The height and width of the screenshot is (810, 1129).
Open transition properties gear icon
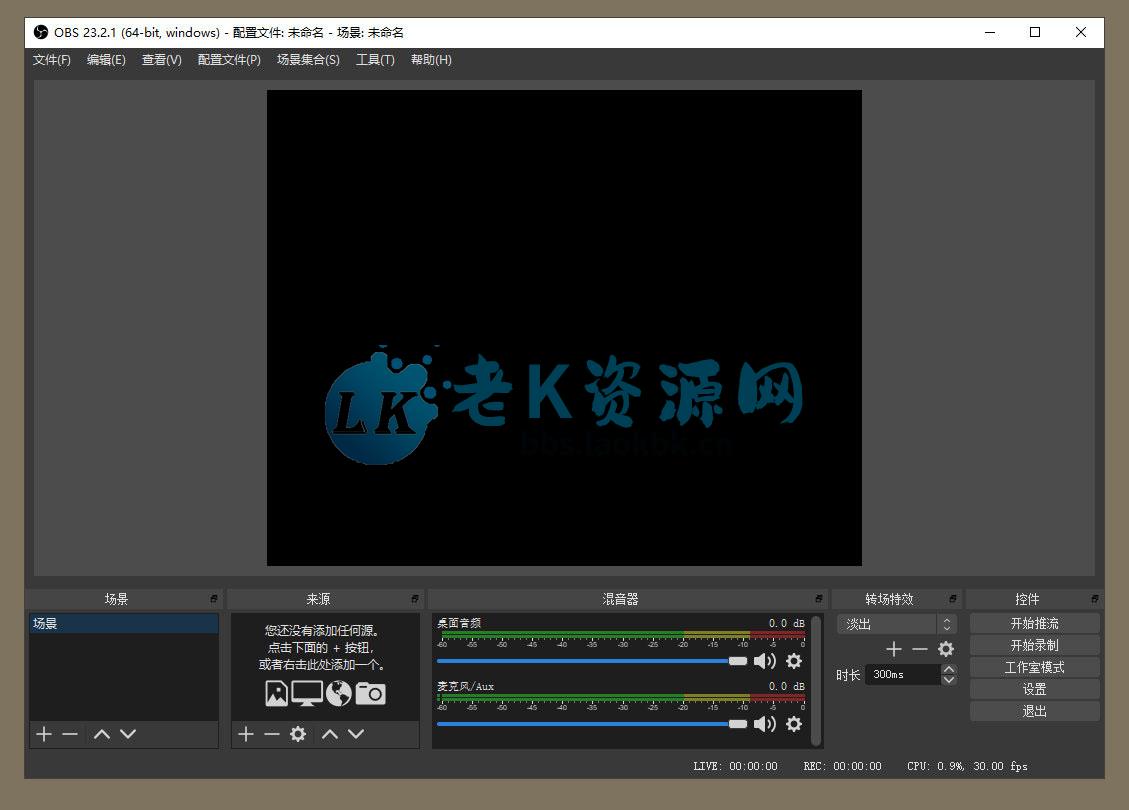coord(946,649)
